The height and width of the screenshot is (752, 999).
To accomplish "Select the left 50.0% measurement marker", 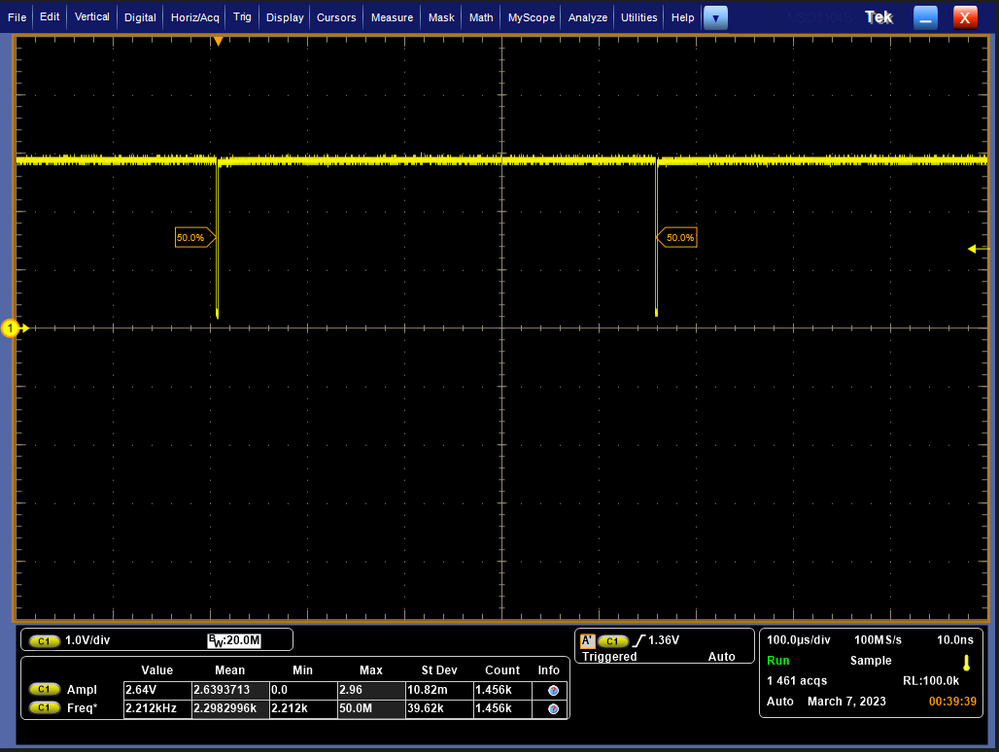I will 193,238.
